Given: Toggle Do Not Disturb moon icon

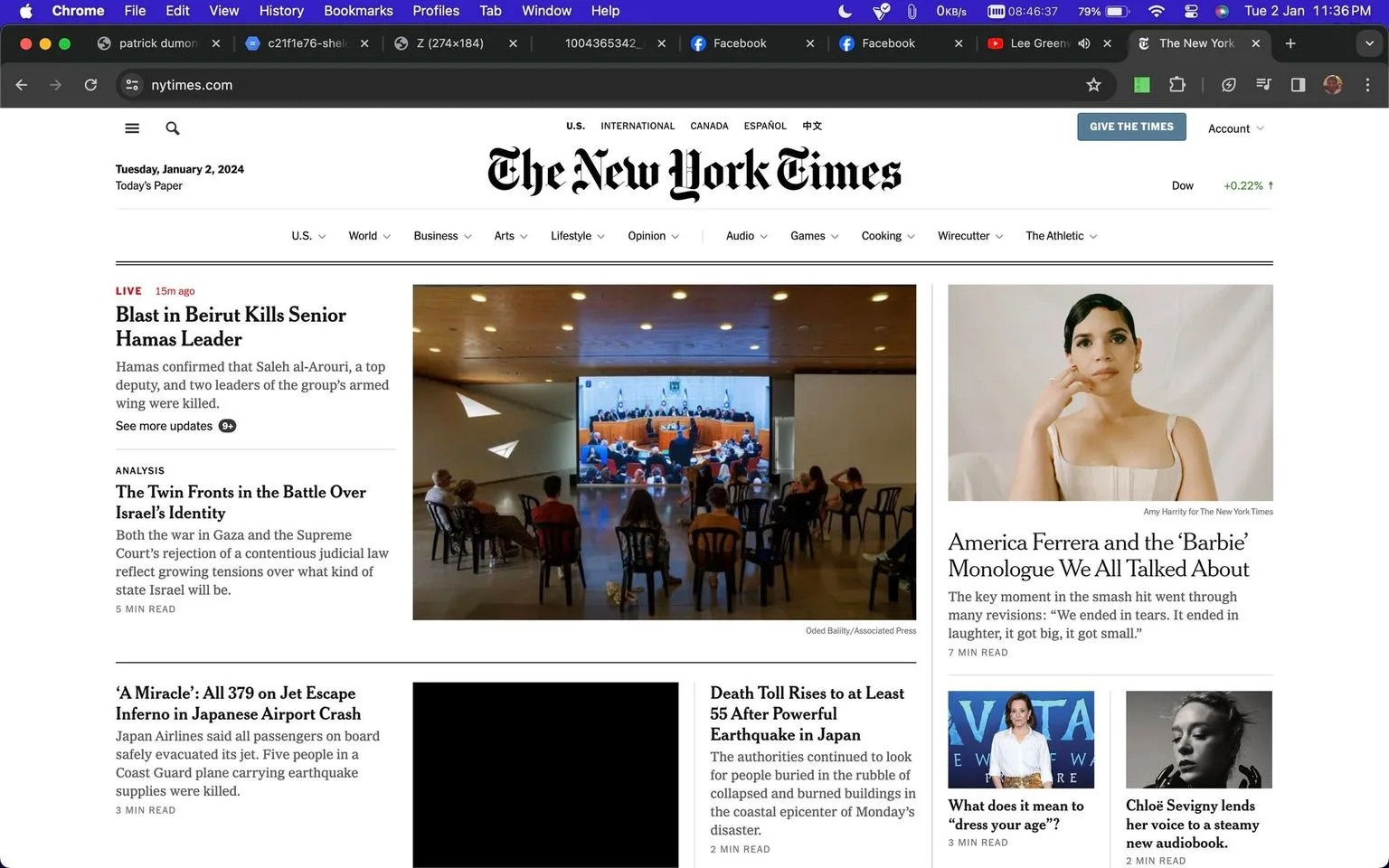Looking at the screenshot, I should pyautogui.click(x=845, y=11).
